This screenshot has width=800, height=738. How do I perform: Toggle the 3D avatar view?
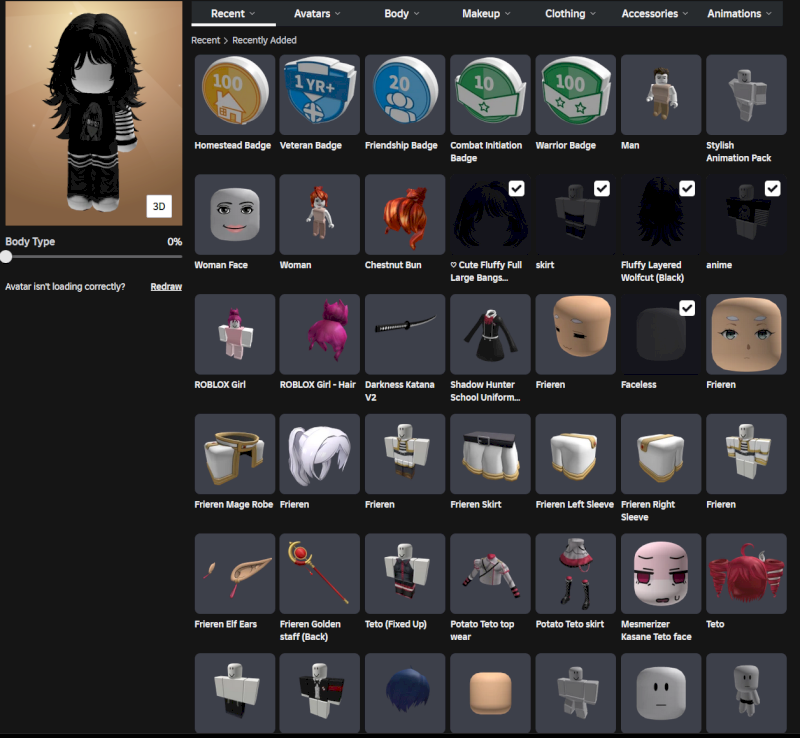coord(159,206)
